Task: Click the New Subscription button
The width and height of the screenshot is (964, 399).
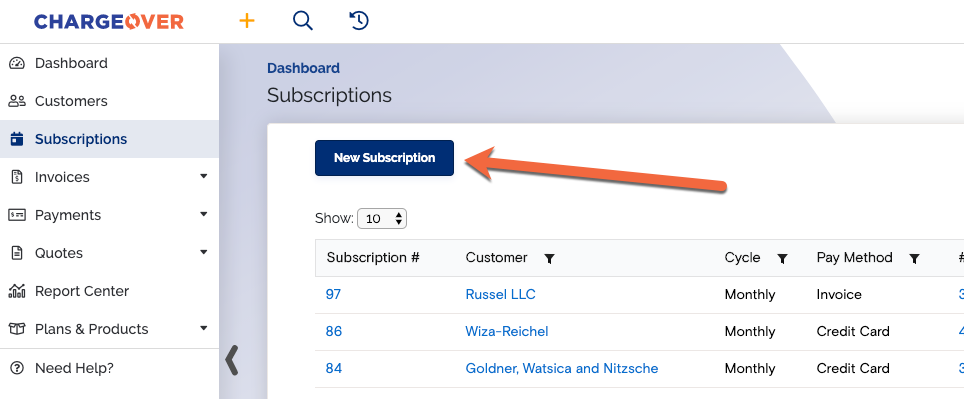Action: click(x=384, y=158)
